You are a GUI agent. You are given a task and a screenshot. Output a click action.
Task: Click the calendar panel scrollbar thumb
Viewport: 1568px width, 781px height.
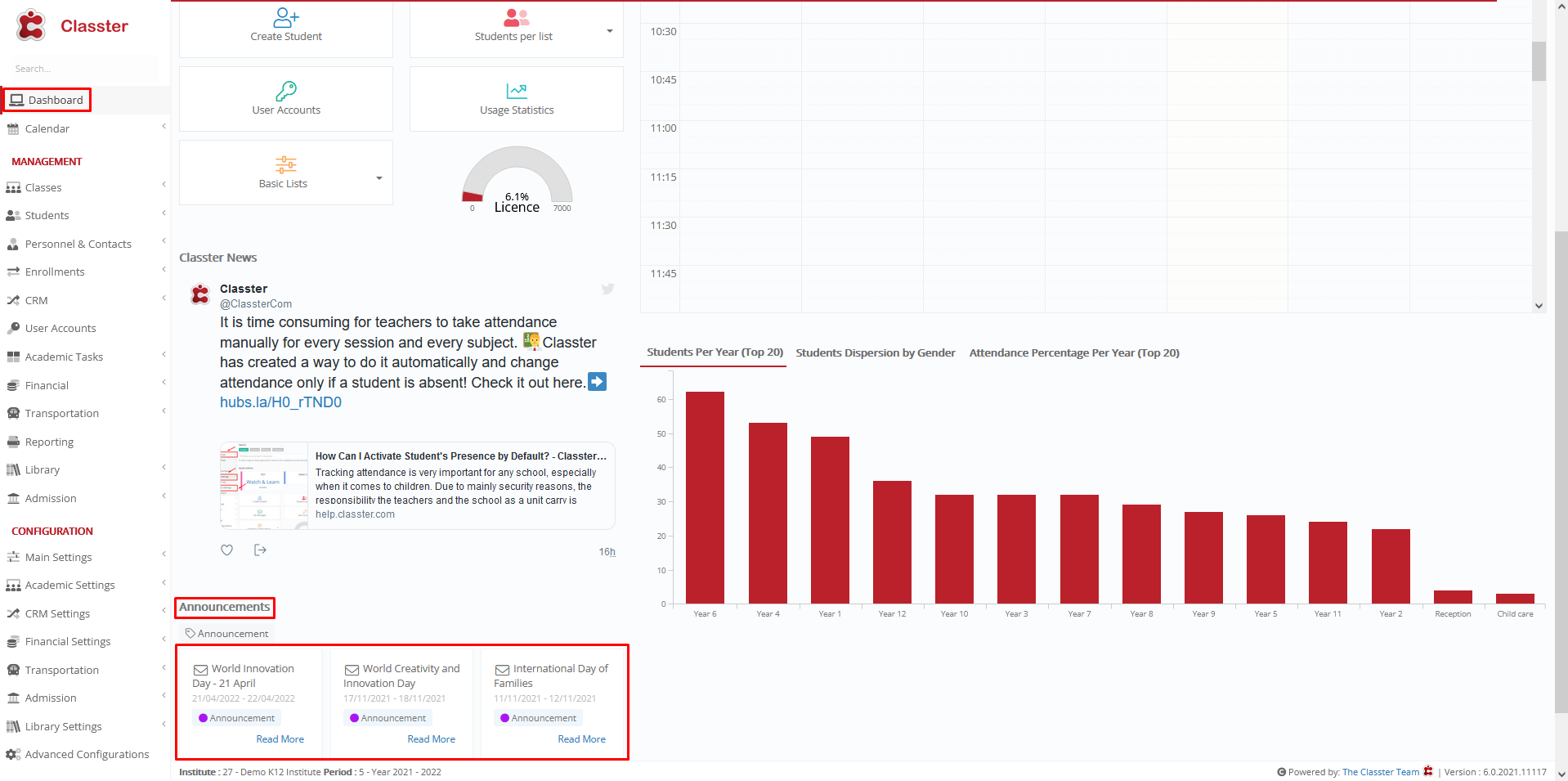1539,61
